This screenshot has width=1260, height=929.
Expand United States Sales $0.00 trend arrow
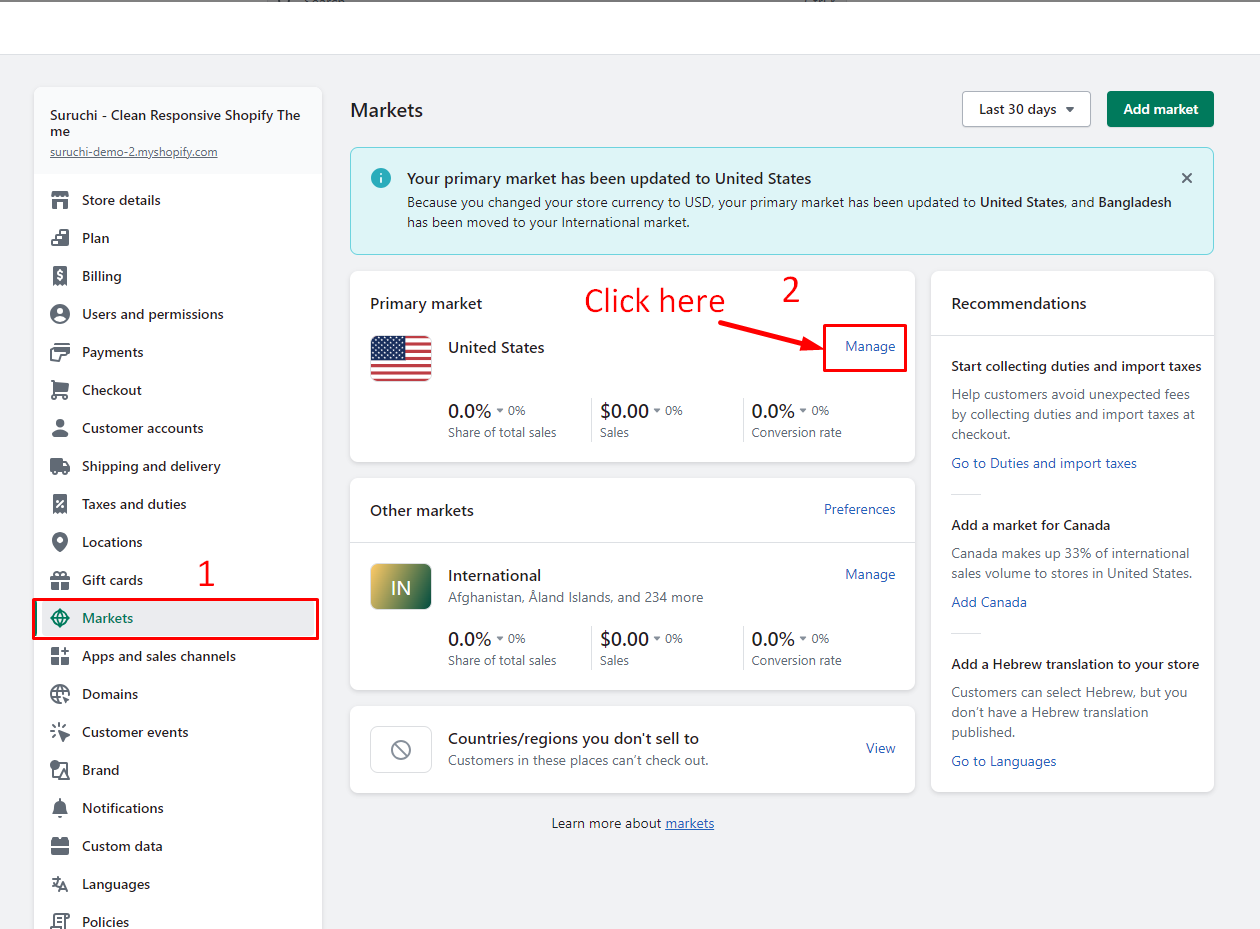point(657,411)
